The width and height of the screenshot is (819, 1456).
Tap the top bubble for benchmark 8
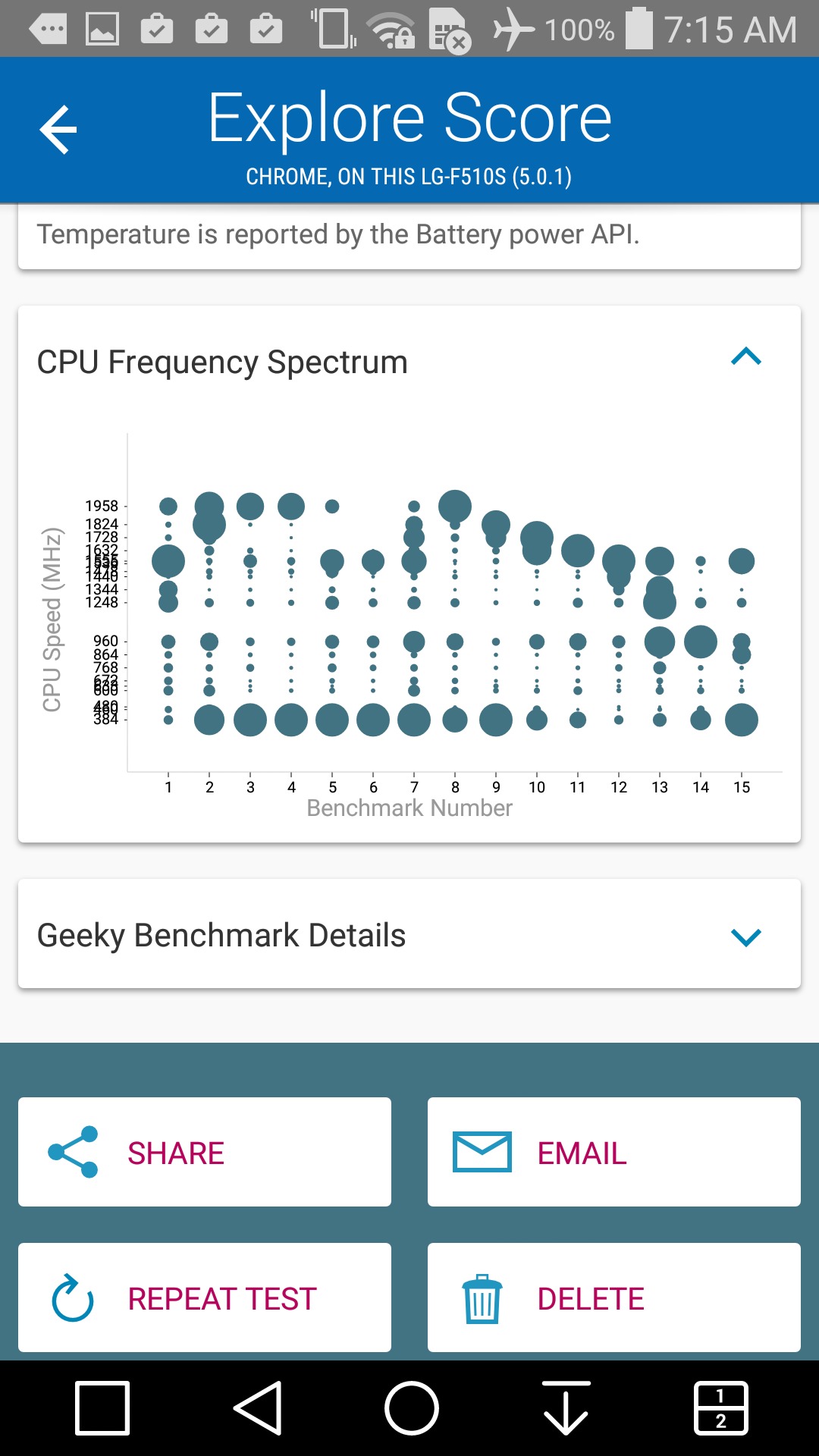455,506
